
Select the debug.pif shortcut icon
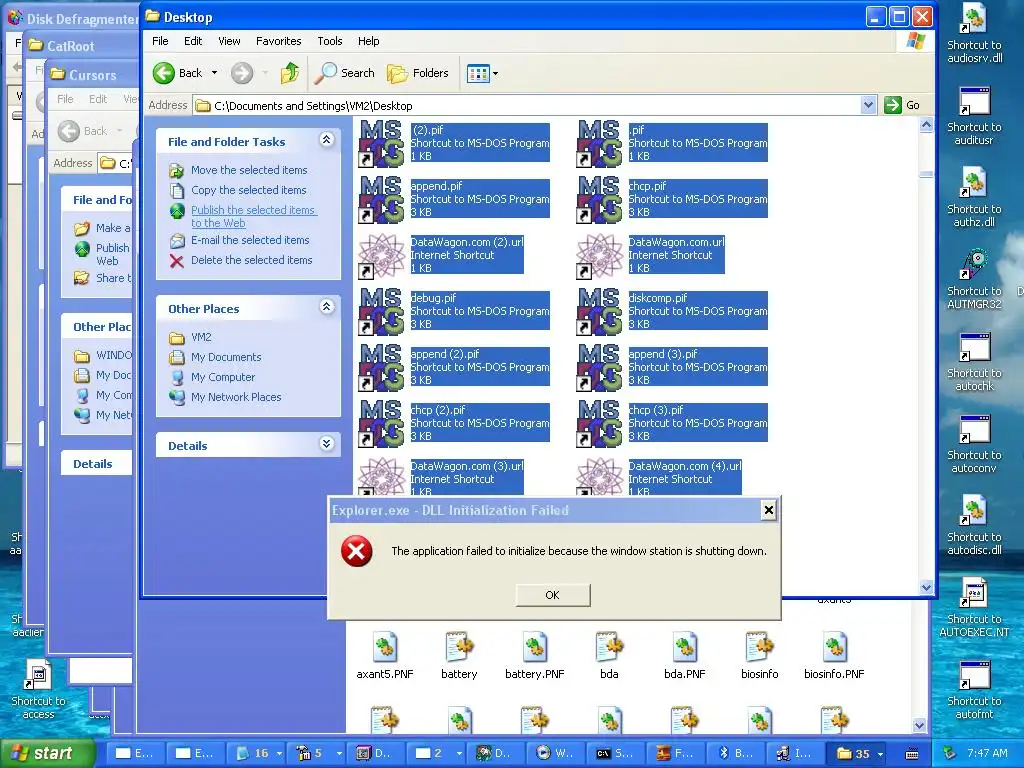click(x=381, y=312)
